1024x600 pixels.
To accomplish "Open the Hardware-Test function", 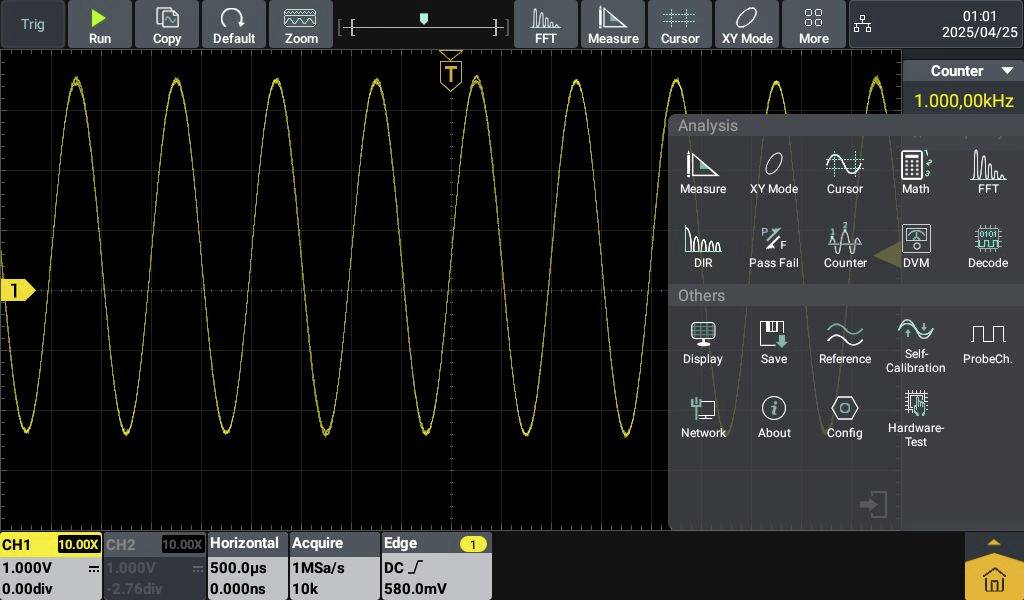I will tap(915, 416).
